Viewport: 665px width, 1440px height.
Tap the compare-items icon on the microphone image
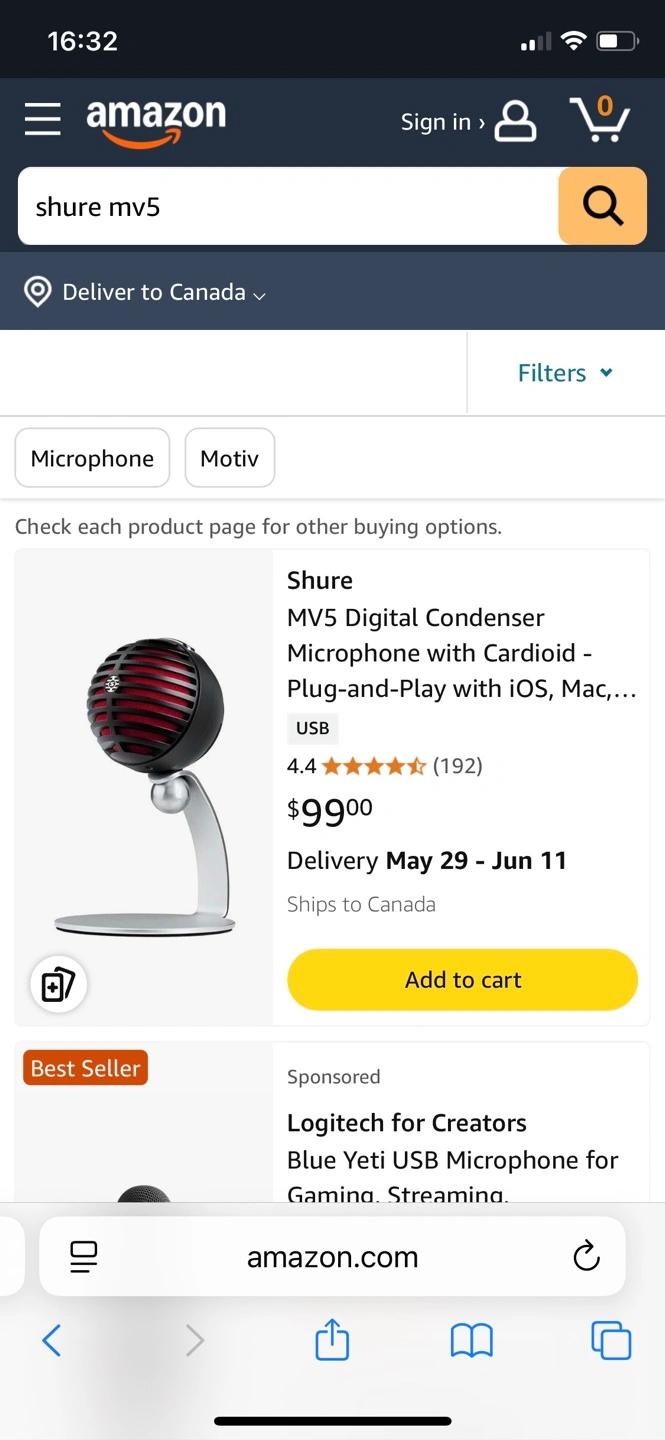tap(59, 984)
